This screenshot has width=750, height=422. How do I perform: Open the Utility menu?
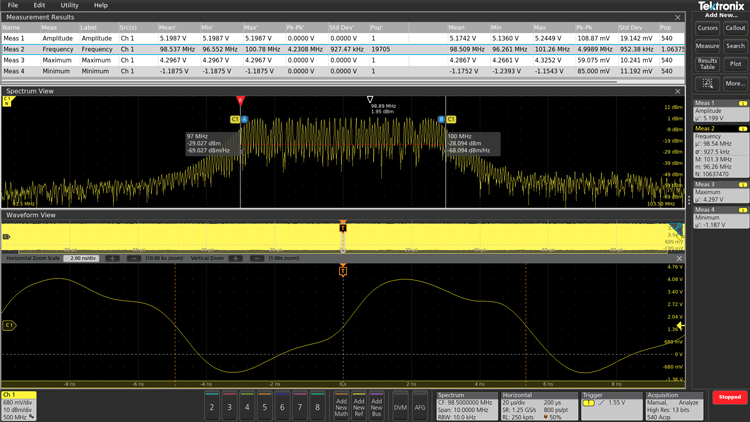tap(69, 5)
